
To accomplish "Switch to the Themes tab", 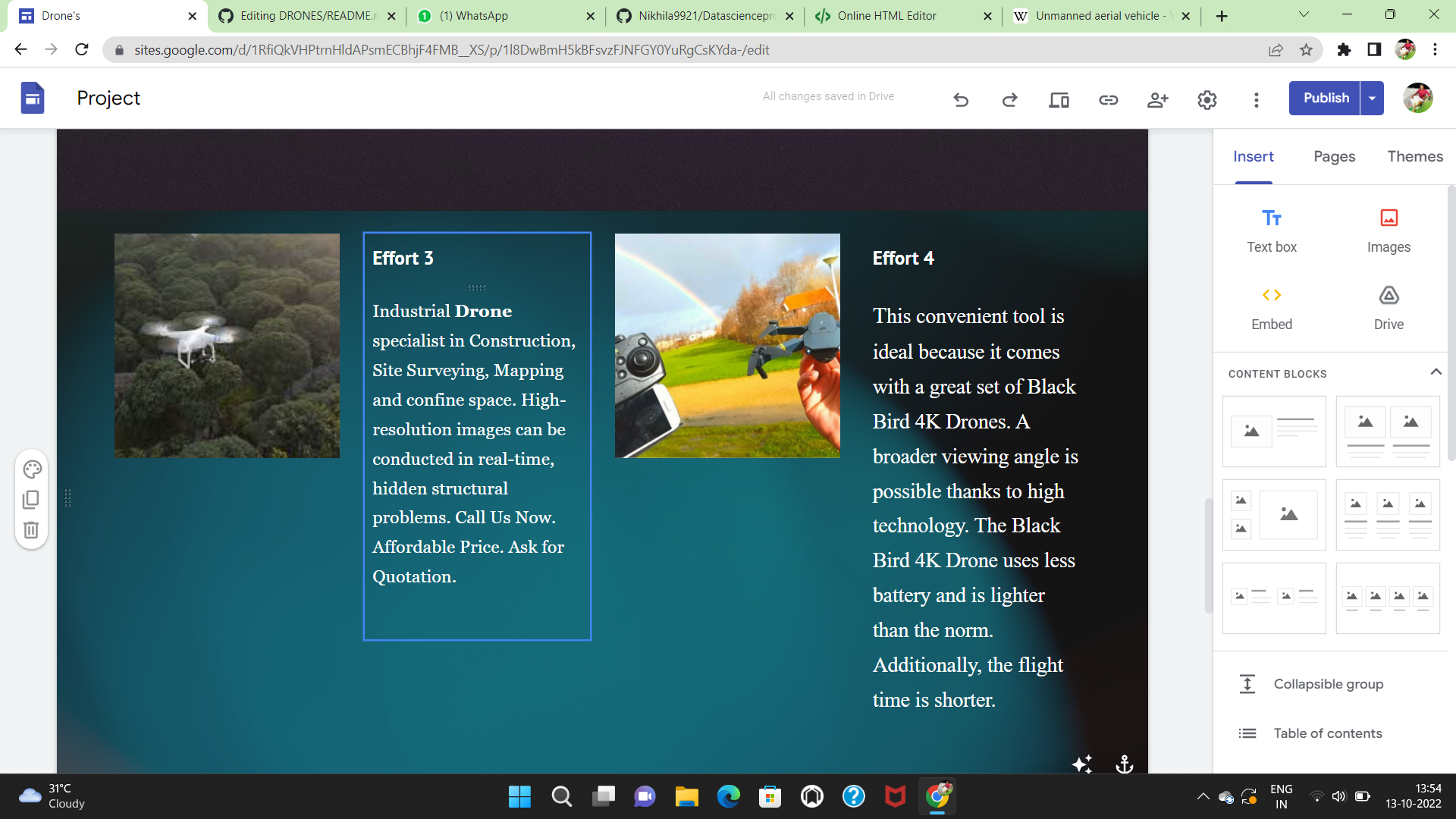I will click(1415, 157).
